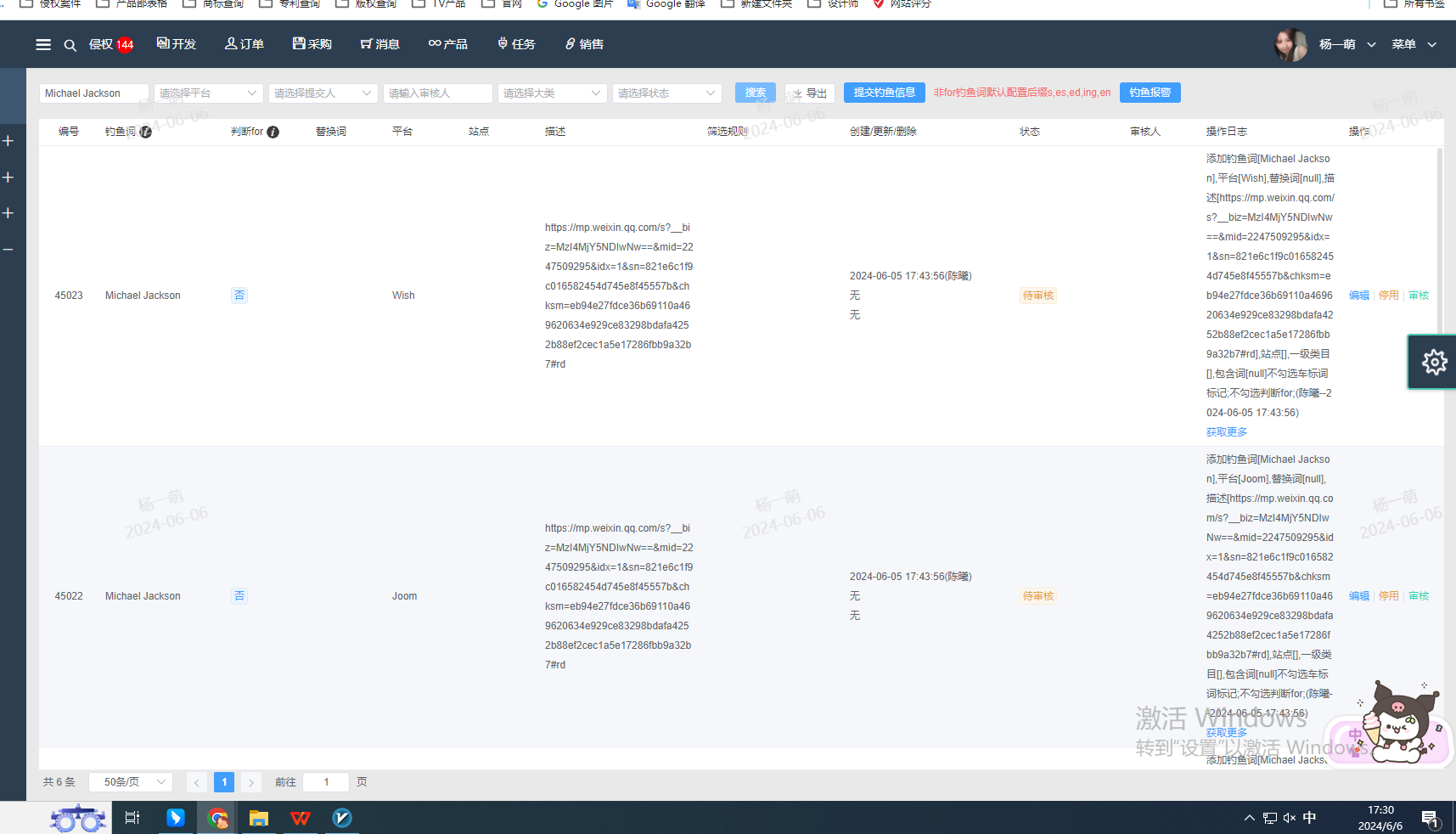Click the info icon next to 判断for
The width and height of the screenshot is (1456, 834).
point(273,132)
